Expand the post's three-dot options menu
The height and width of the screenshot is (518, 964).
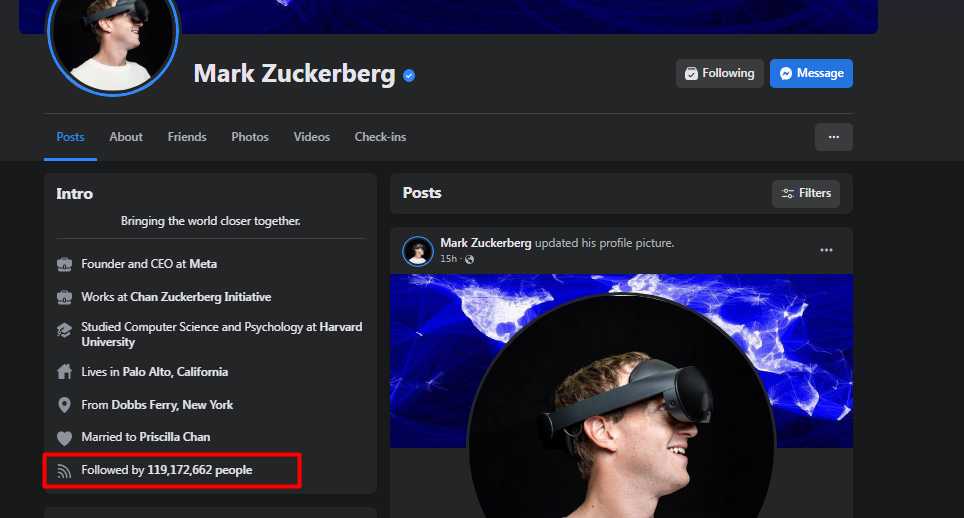click(826, 250)
